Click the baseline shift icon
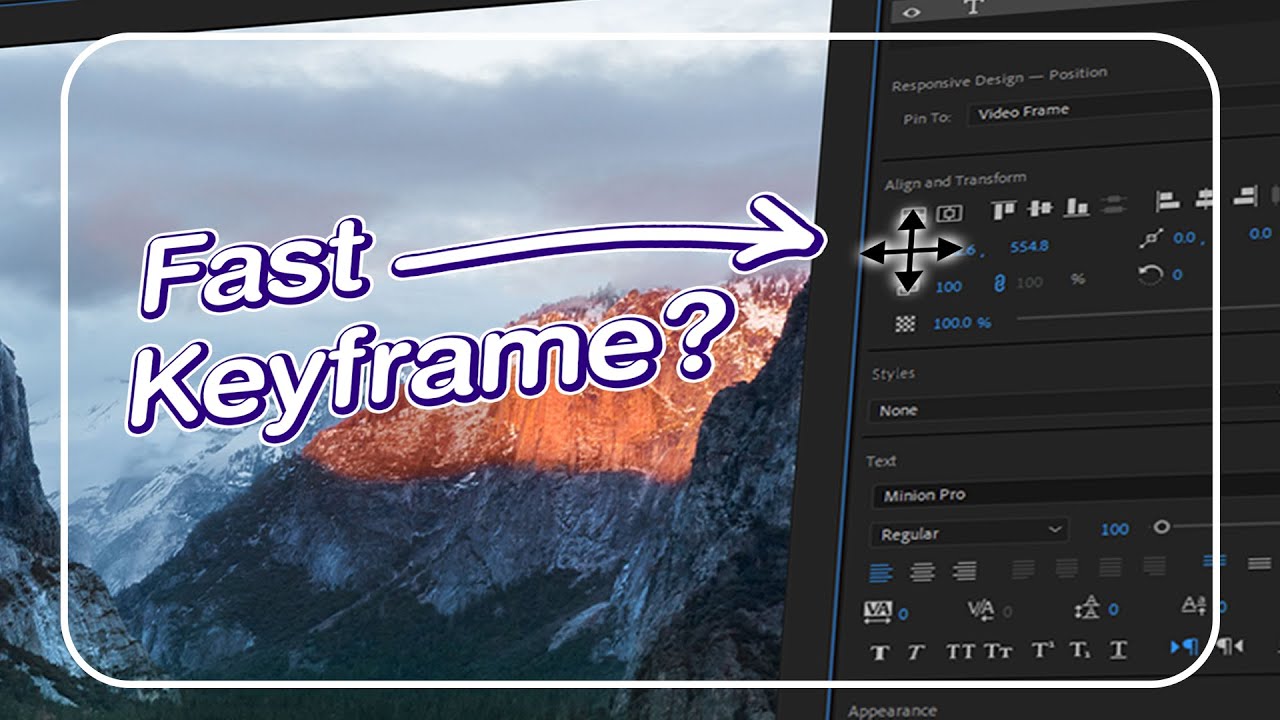Image resolution: width=1280 pixels, height=720 pixels. pyautogui.click(x=1194, y=605)
